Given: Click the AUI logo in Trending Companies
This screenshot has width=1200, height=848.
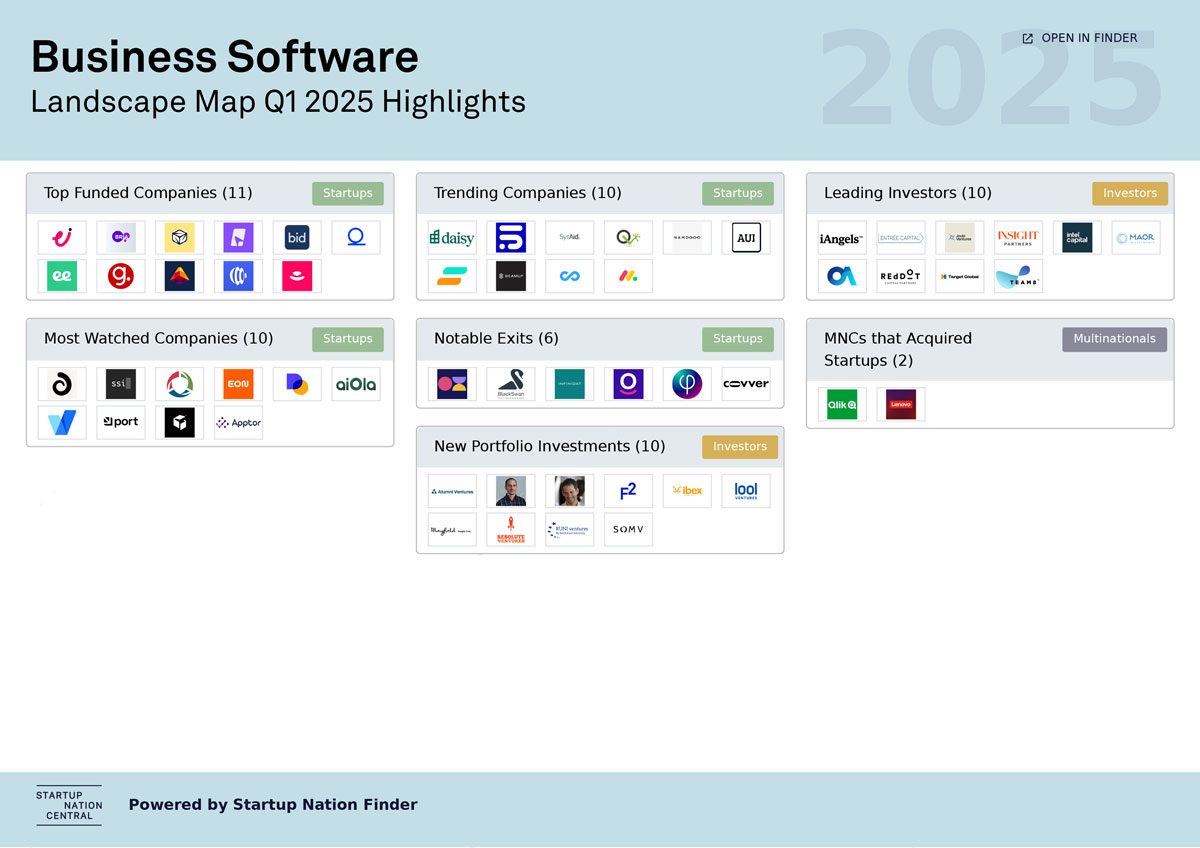Looking at the screenshot, I should point(746,237).
